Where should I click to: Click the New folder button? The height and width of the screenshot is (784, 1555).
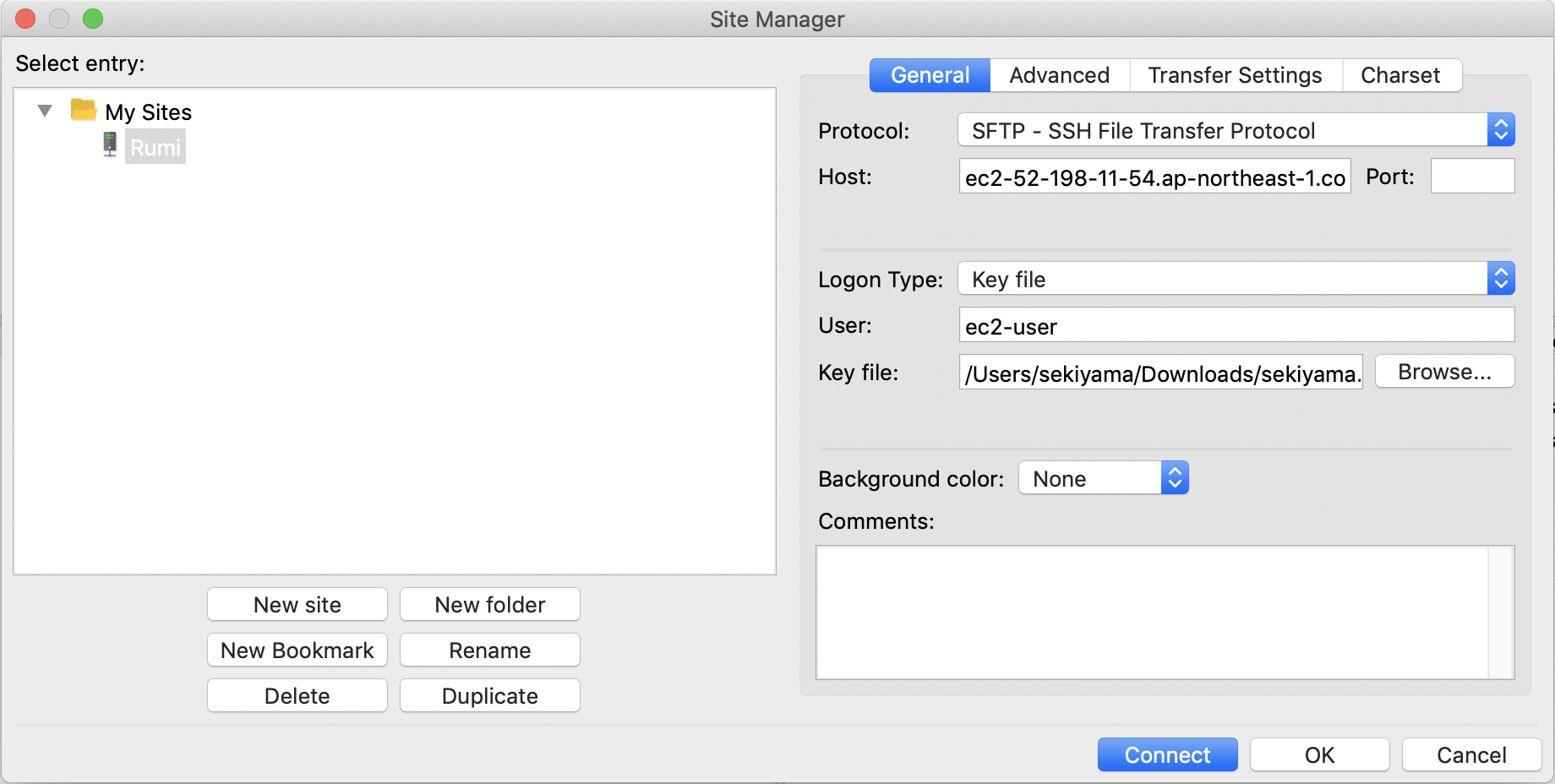click(x=490, y=605)
